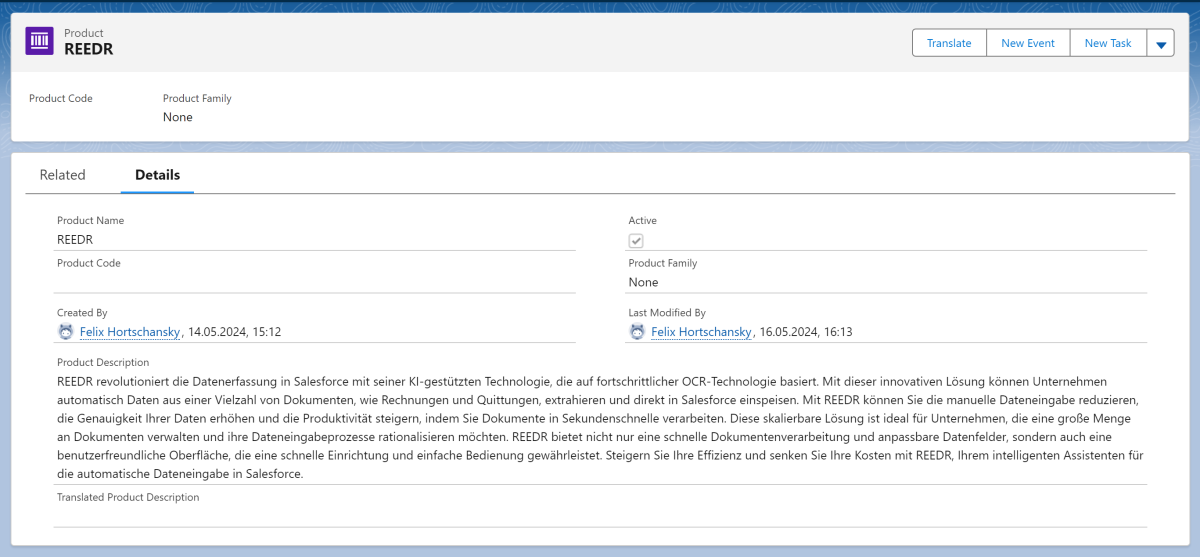Viewport: 1200px width, 557px height.
Task: Expand the more actions dropdown arrow
Action: 1160,44
